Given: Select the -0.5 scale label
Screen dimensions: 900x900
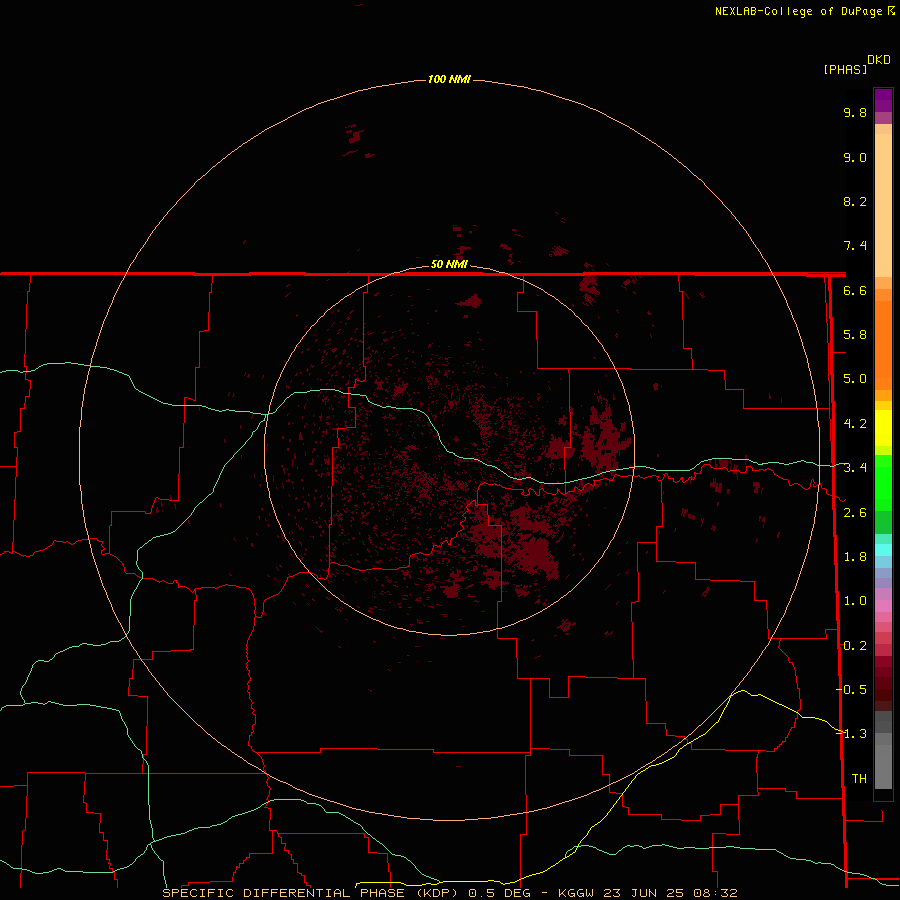Looking at the screenshot, I should pyautogui.click(x=851, y=689).
